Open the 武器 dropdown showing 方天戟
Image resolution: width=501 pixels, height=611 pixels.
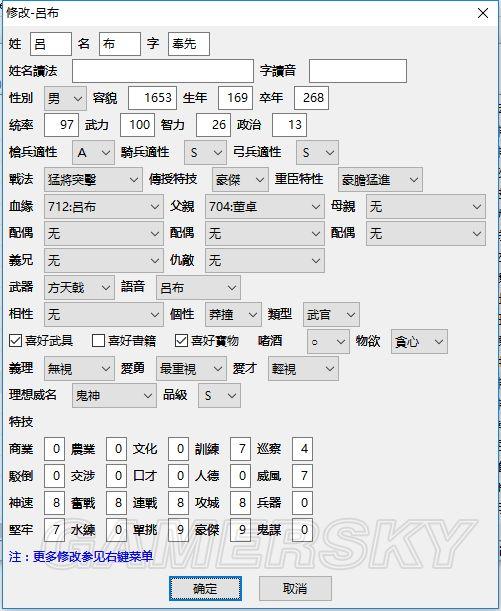79,288
